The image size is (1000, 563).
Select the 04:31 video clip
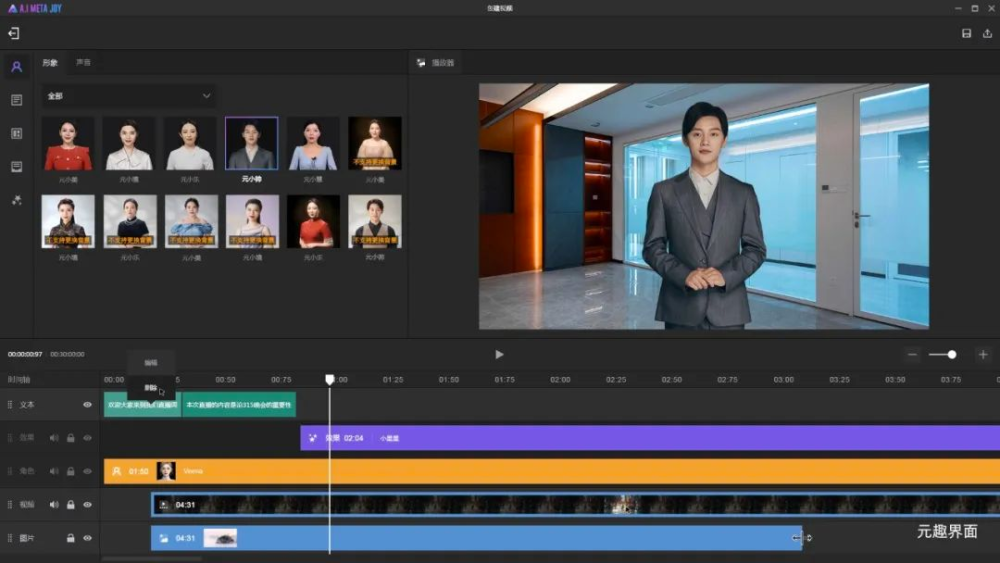click(575, 504)
